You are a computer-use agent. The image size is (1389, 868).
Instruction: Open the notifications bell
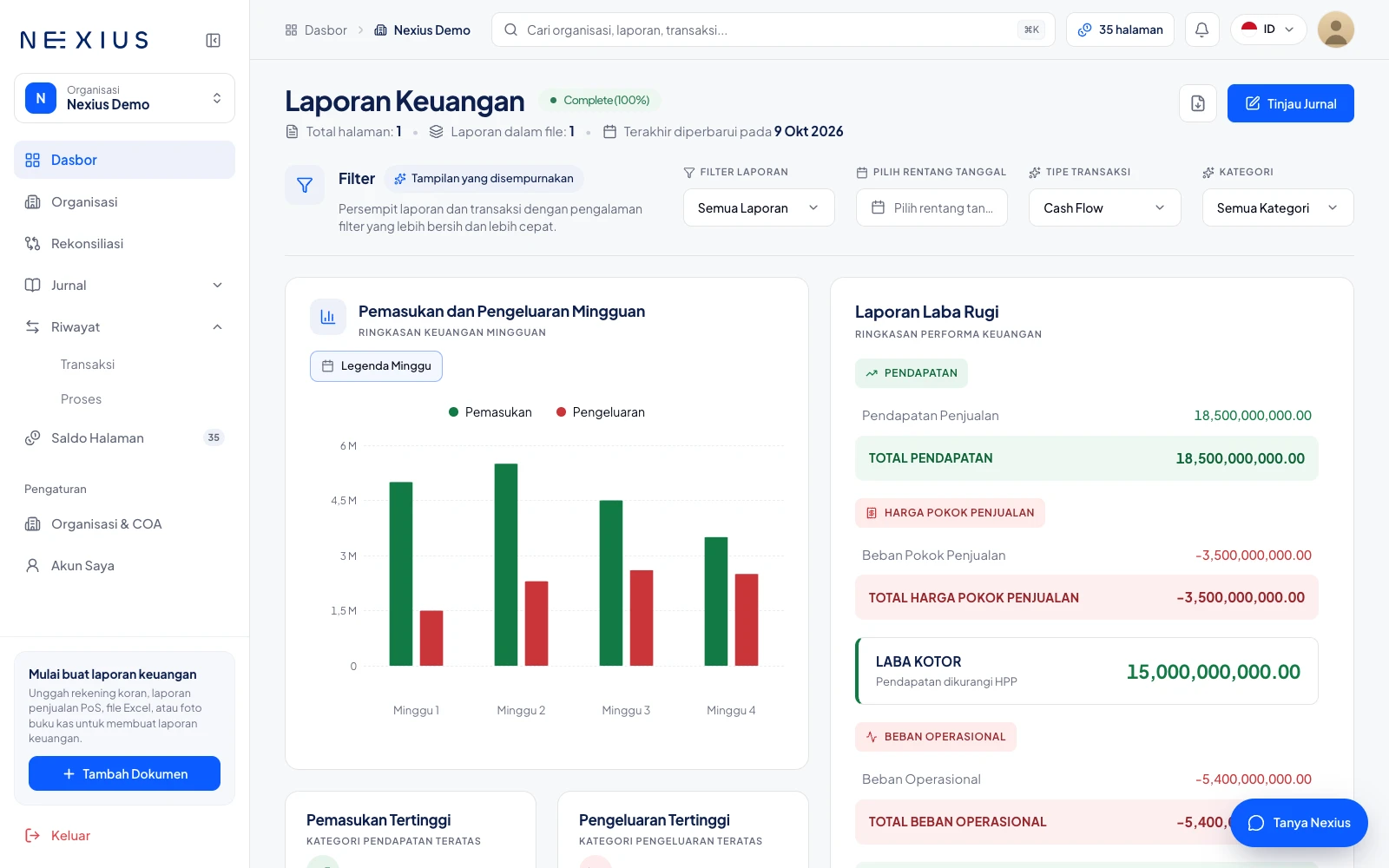pos(1201,30)
